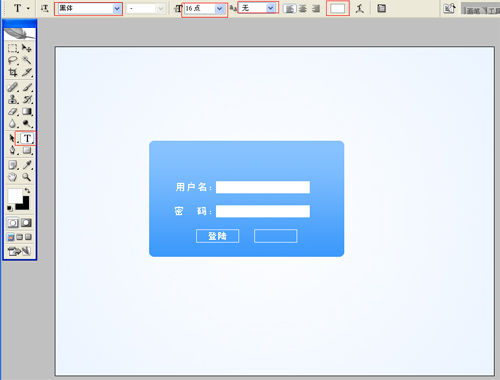Select the Clone Stamp tool
The image size is (500, 380).
tap(13, 99)
